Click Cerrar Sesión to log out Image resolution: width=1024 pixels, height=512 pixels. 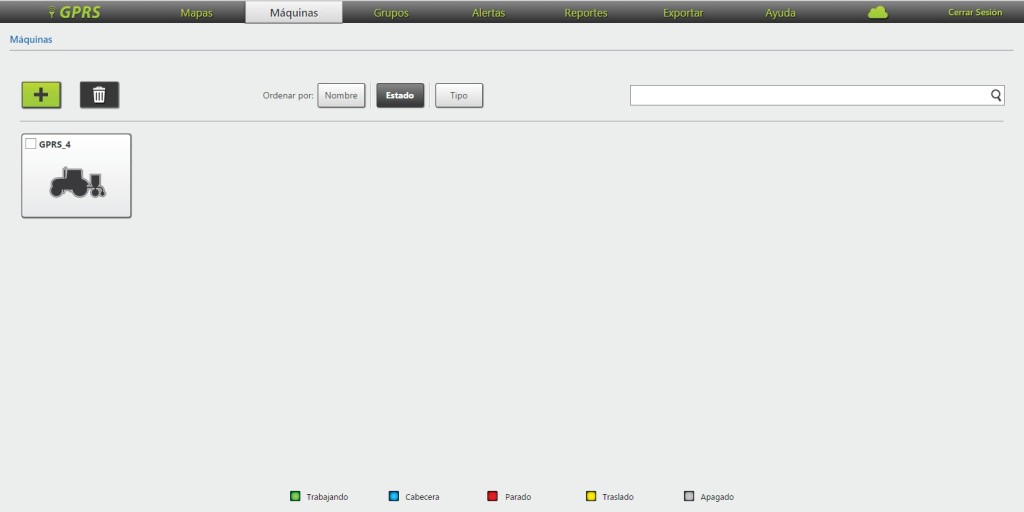974,13
